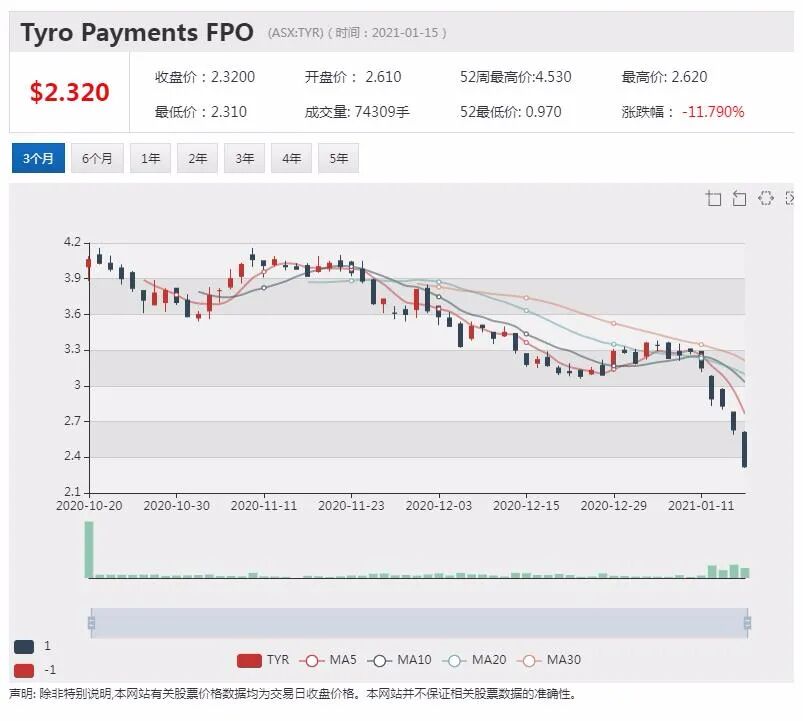
Task: Grab the left handle of data zoom slider
Action: 91,623
